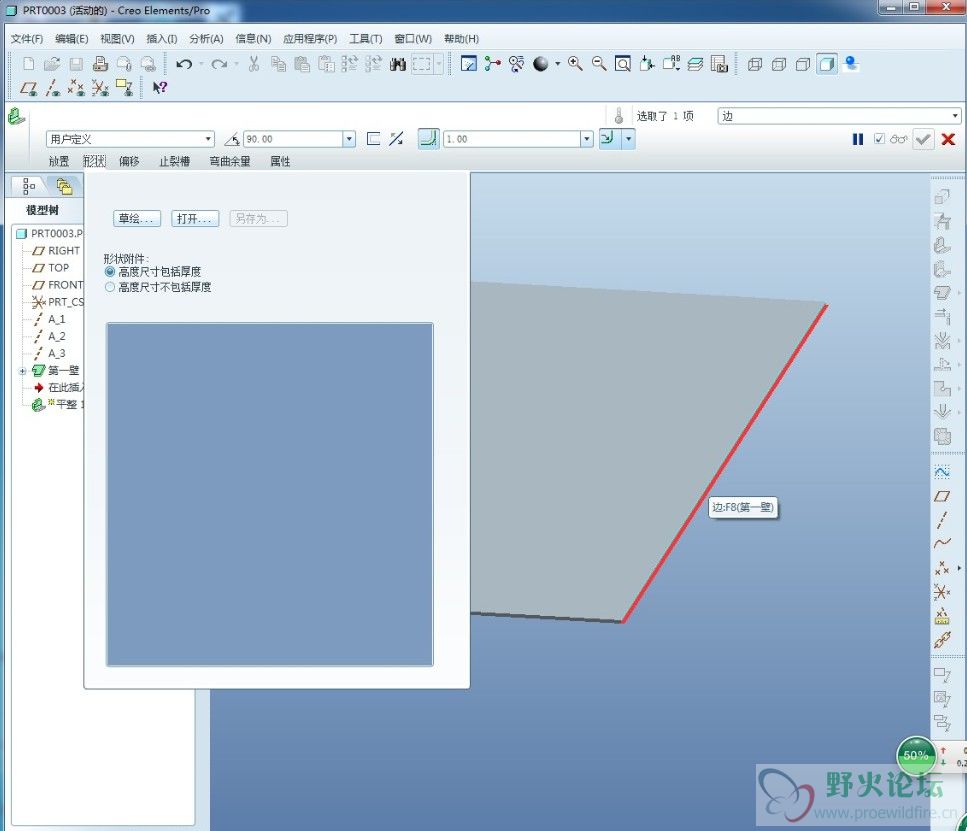The width and height of the screenshot is (967, 831).
Task: Click the What's This help cursor icon
Action: tap(160, 88)
